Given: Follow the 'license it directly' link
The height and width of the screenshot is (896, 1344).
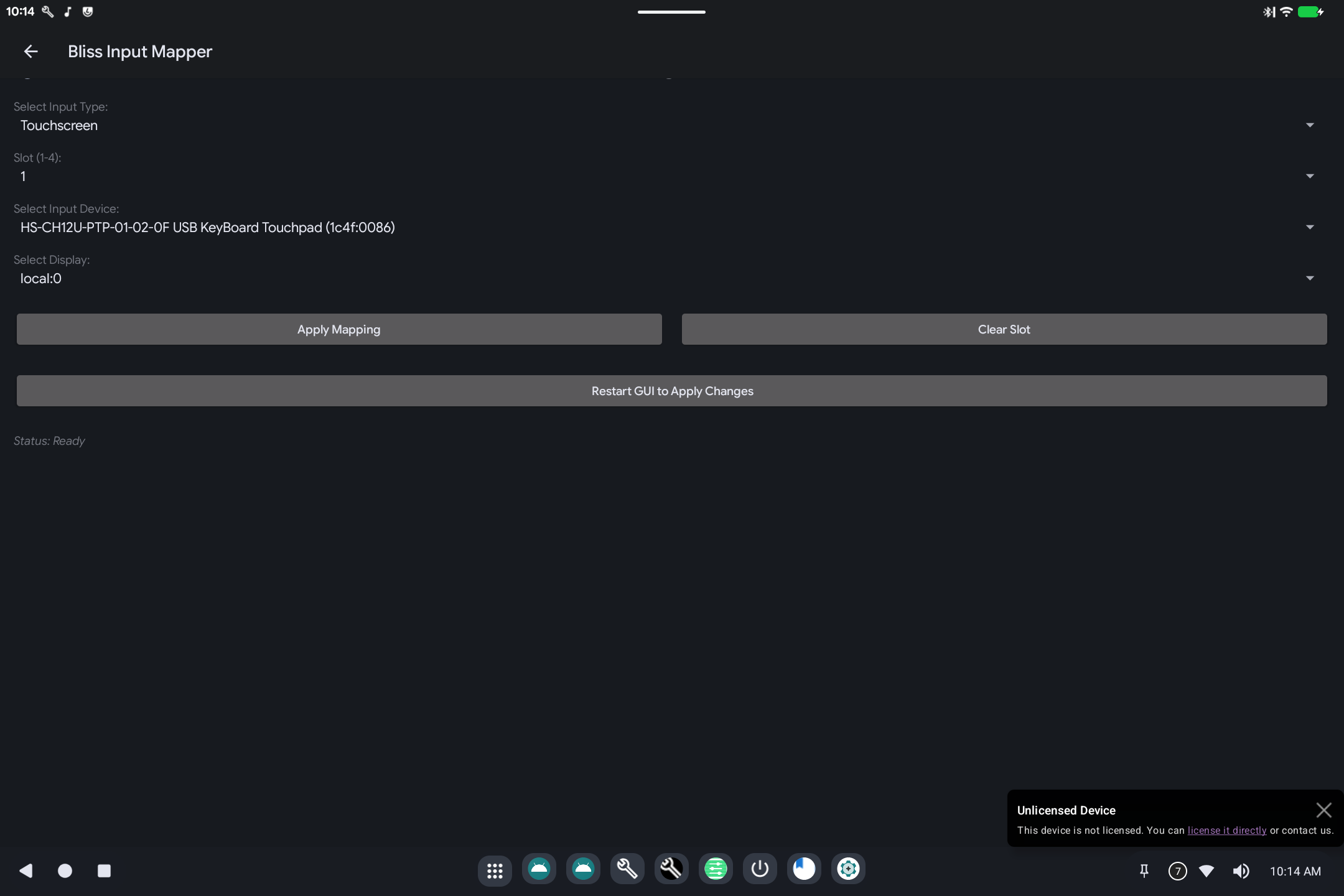Looking at the screenshot, I should (1227, 831).
